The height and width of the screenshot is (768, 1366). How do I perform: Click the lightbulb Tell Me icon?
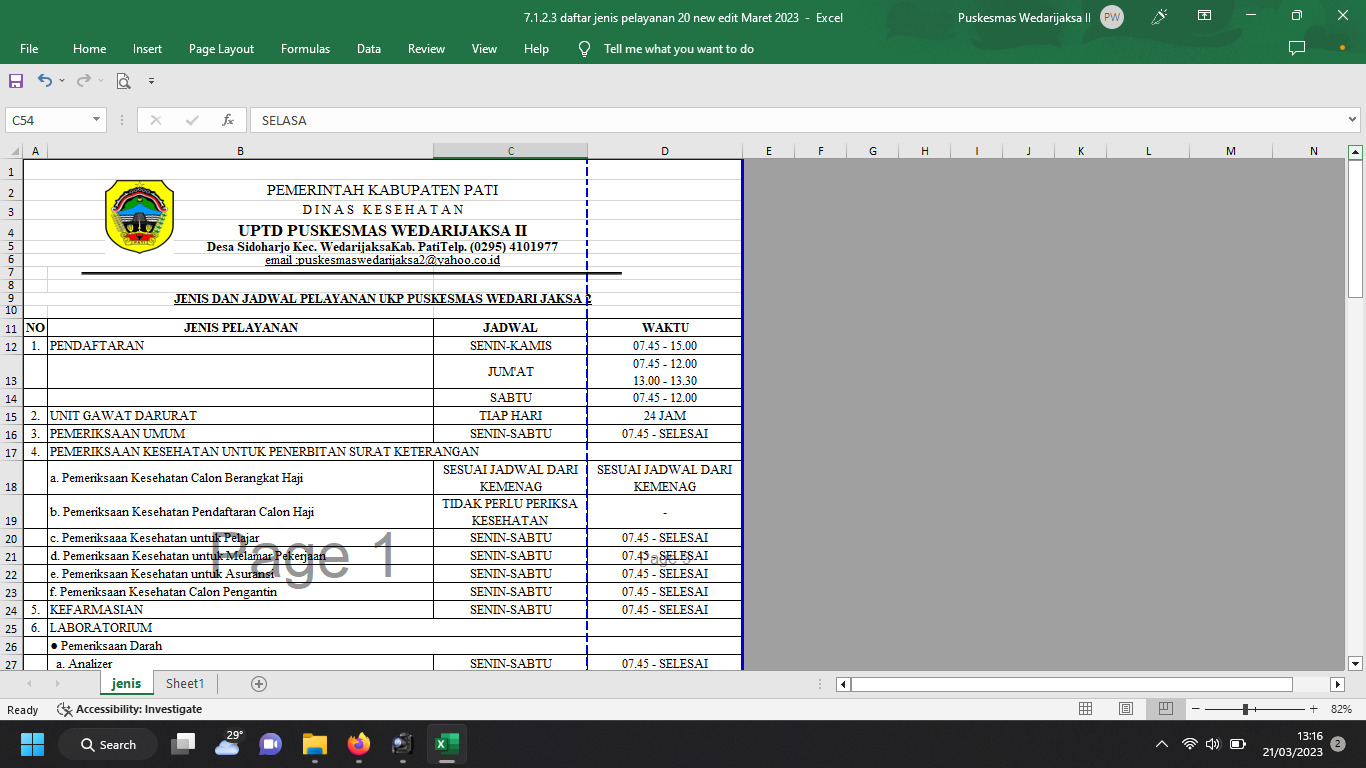[x=585, y=49]
